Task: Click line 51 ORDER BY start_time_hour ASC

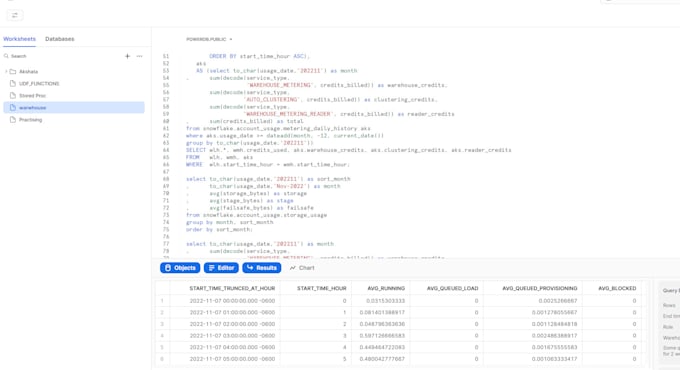Action: pyautogui.click(x=259, y=56)
